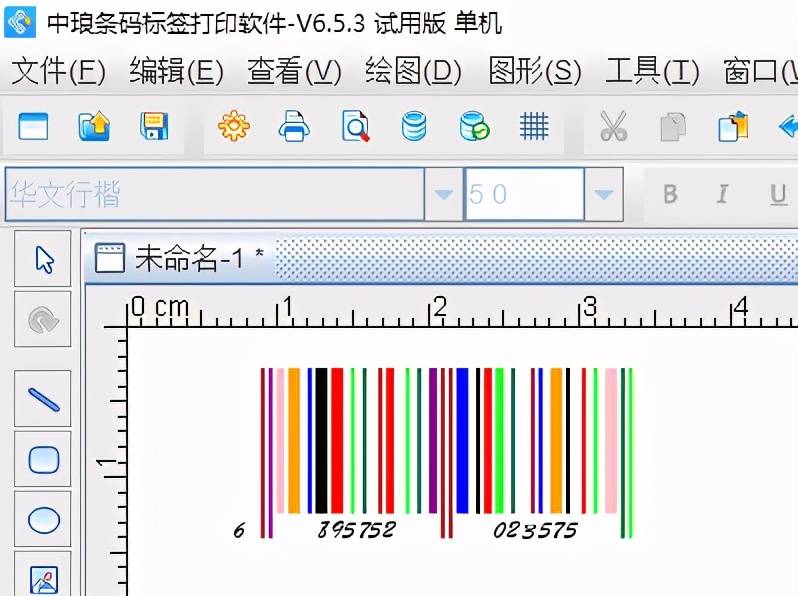Open the 窗口 menu
This screenshot has width=798, height=596.
click(760, 71)
